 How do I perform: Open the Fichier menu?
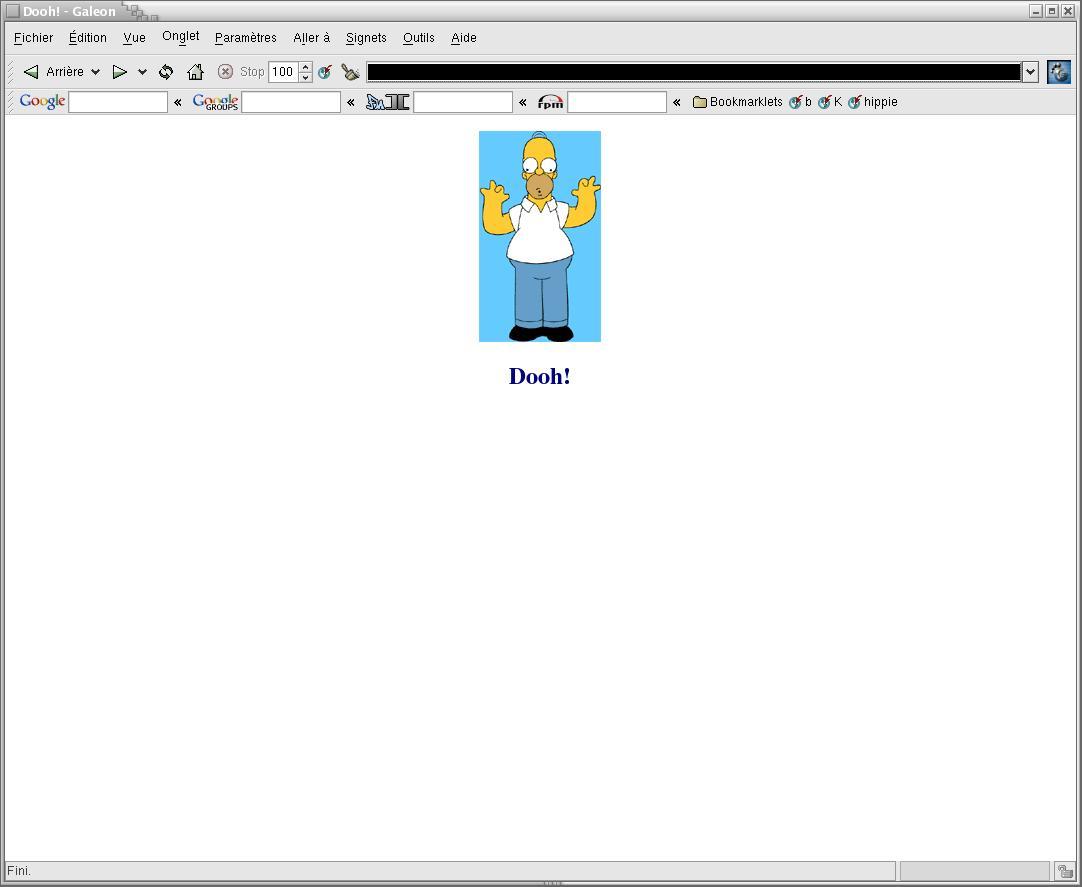34,38
